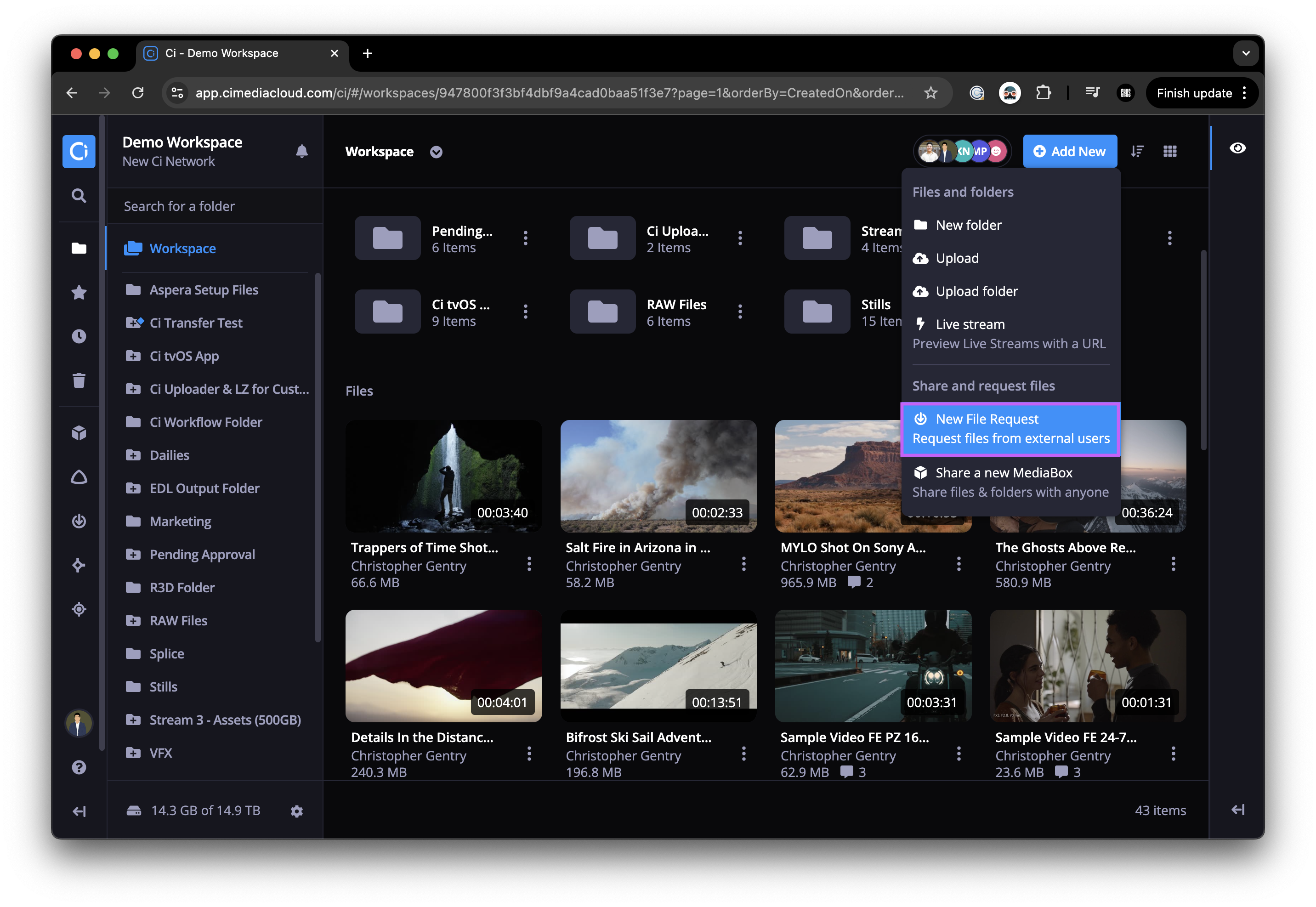Open the options menu for Stills folder
The width and height of the screenshot is (1316, 907).
[955, 311]
